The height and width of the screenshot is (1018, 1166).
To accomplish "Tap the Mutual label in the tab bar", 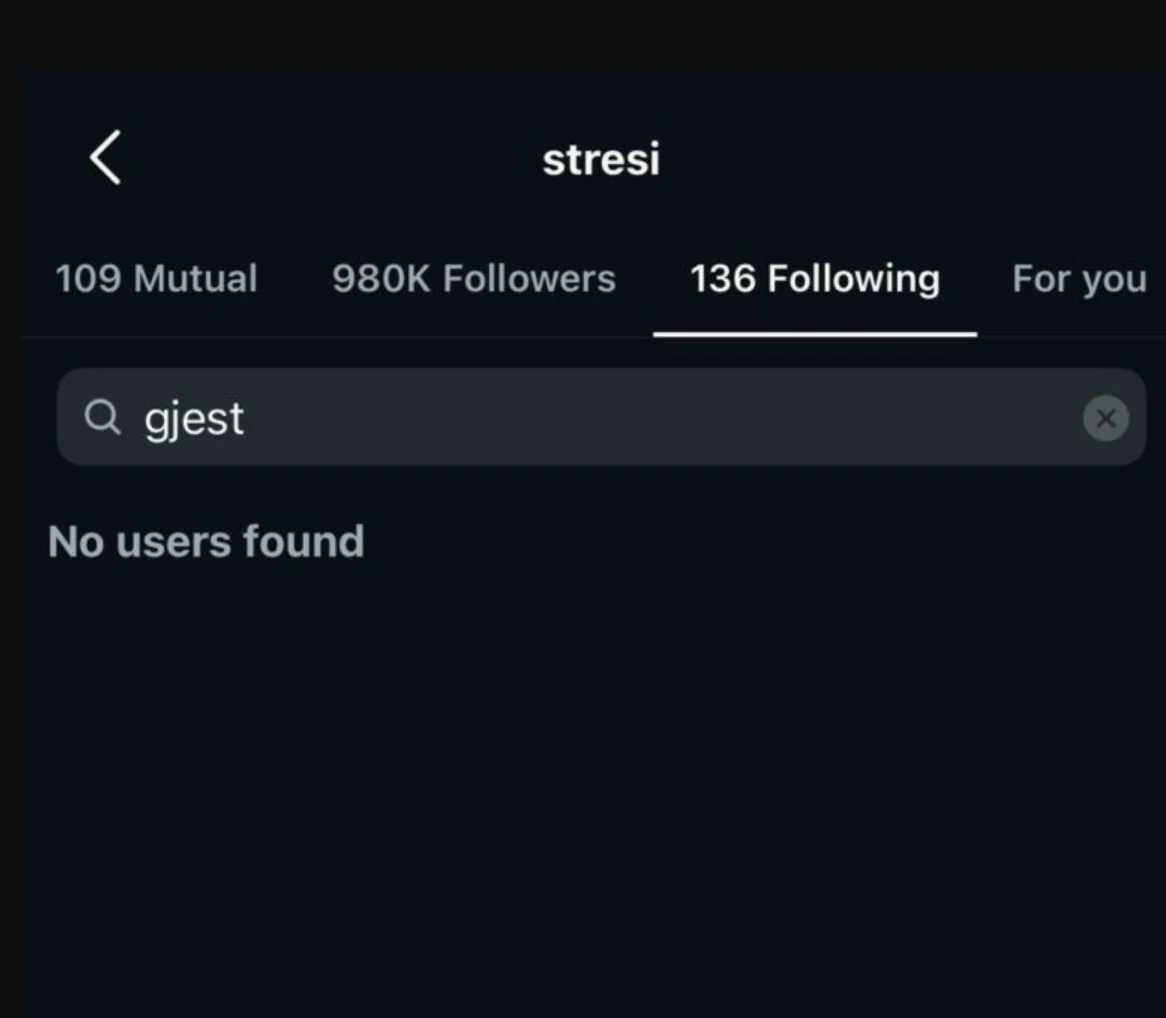I will click(x=196, y=279).
